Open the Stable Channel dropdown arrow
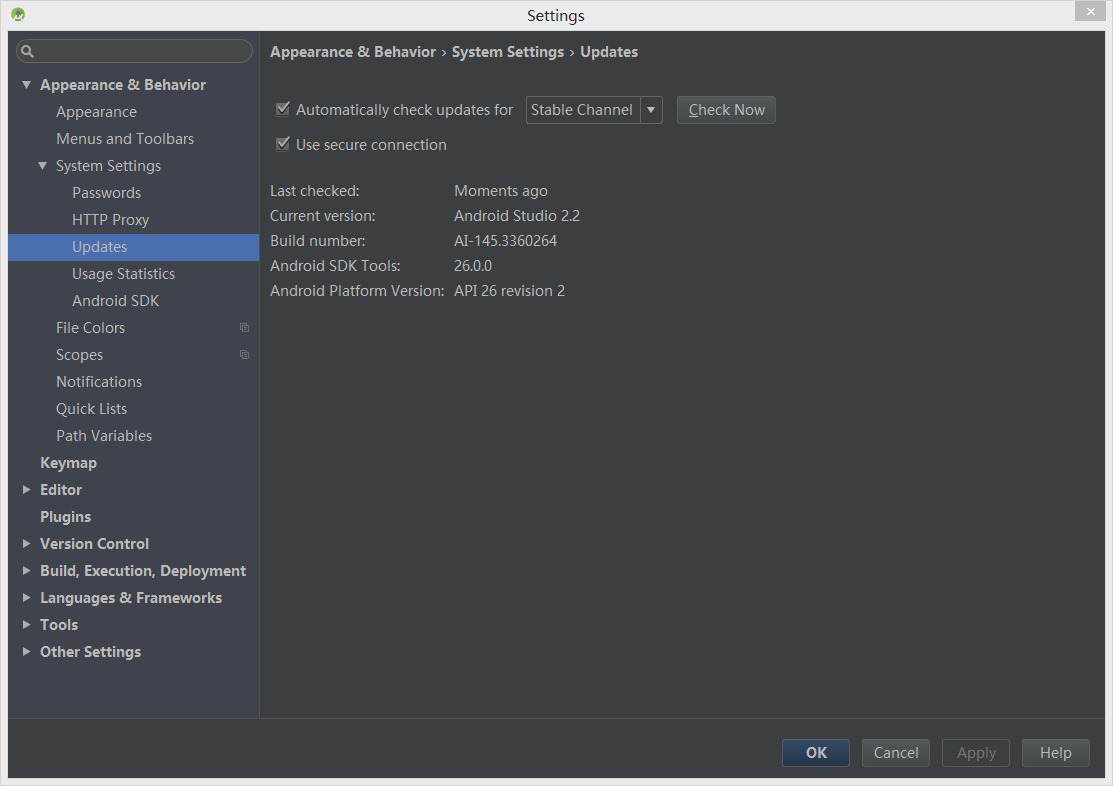Image resolution: width=1113 pixels, height=786 pixels. [x=651, y=110]
